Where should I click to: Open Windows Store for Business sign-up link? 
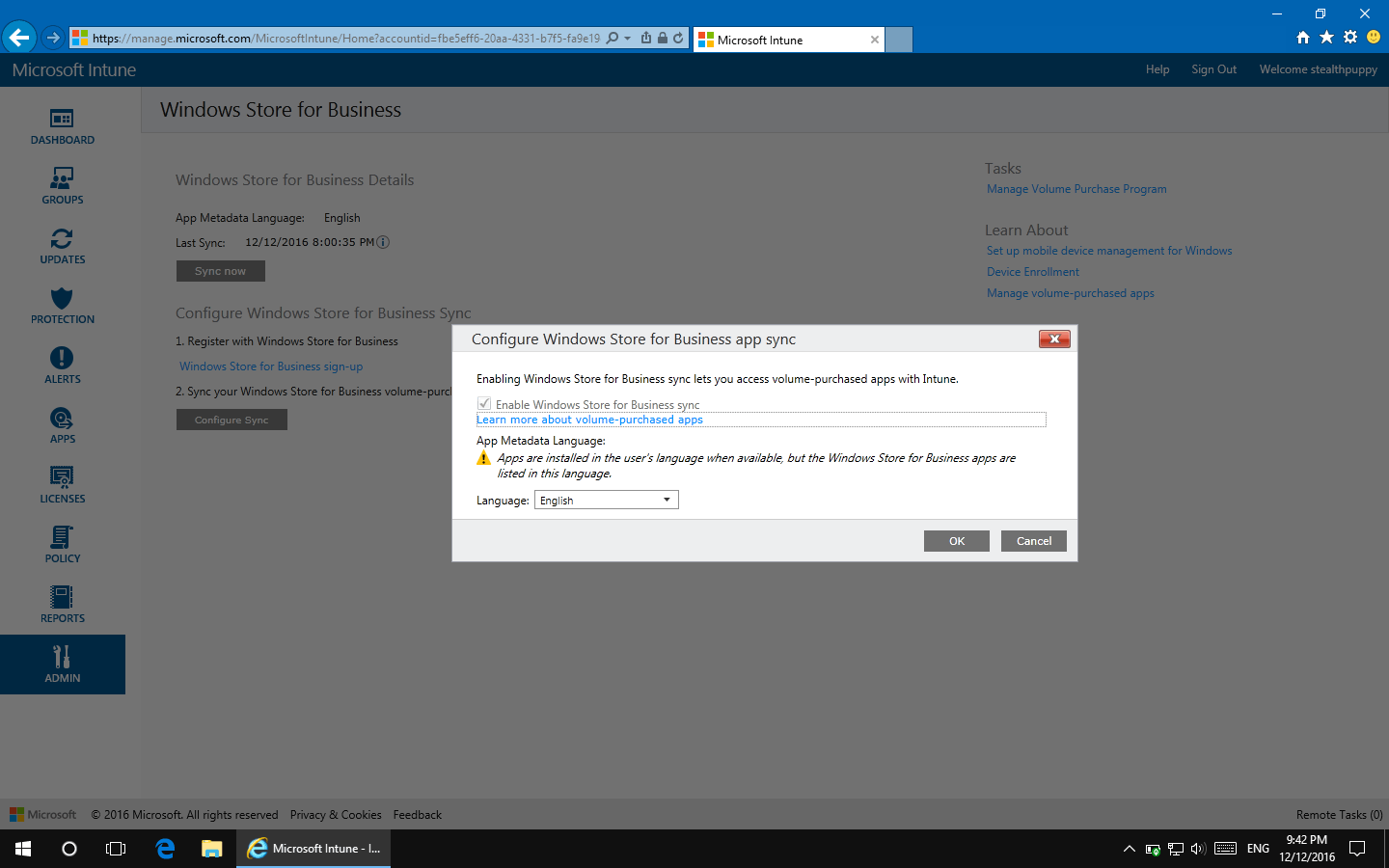271,366
